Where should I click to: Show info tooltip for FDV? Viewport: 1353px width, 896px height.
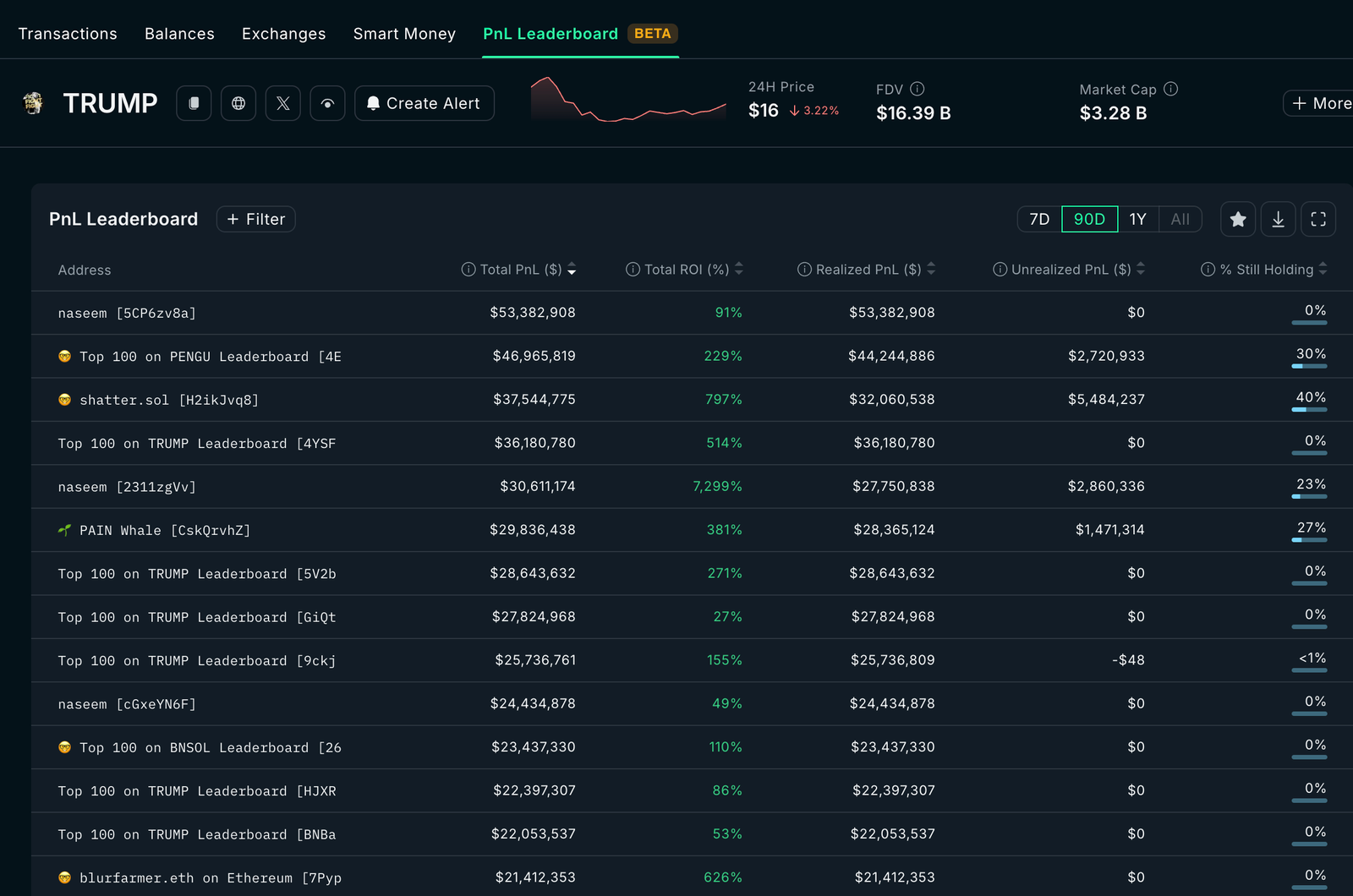click(918, 89)
